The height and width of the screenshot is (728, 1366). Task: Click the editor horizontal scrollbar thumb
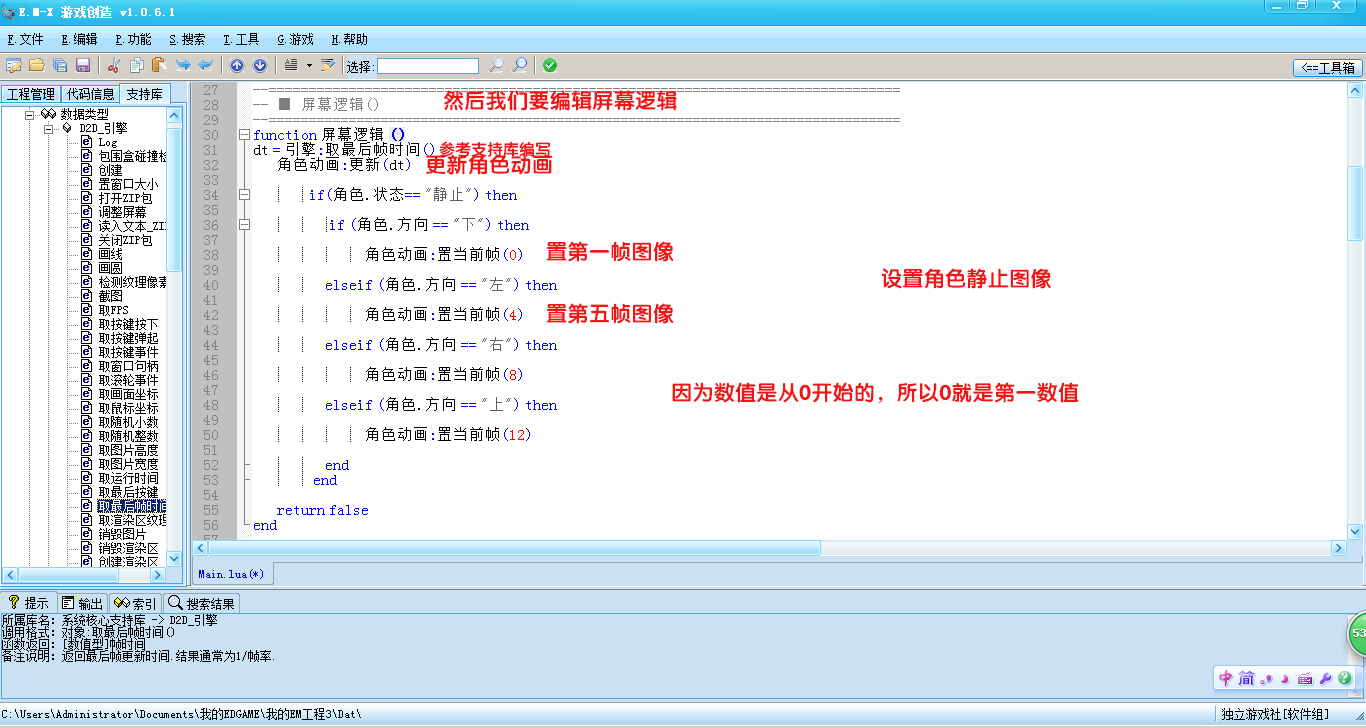tap(514, 548)
